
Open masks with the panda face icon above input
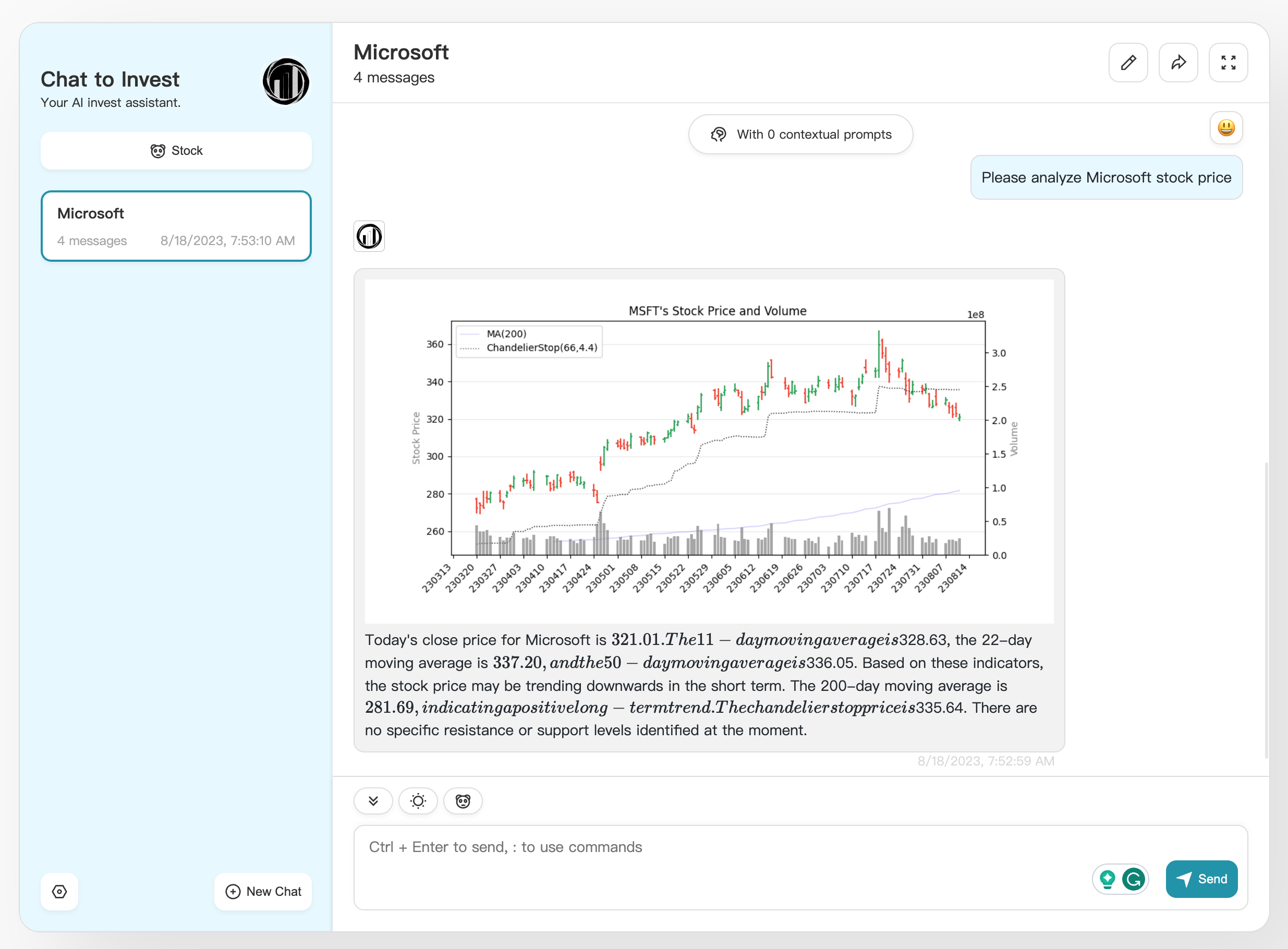click(x=463, y=801)
